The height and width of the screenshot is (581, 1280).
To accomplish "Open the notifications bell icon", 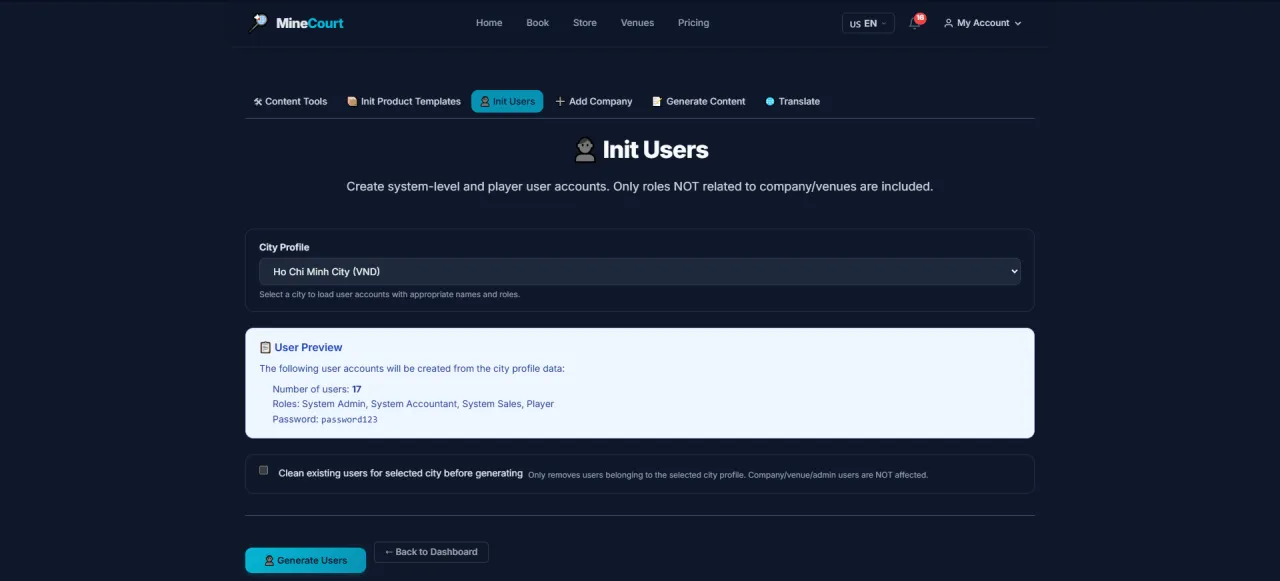I will tap(914, 23).
